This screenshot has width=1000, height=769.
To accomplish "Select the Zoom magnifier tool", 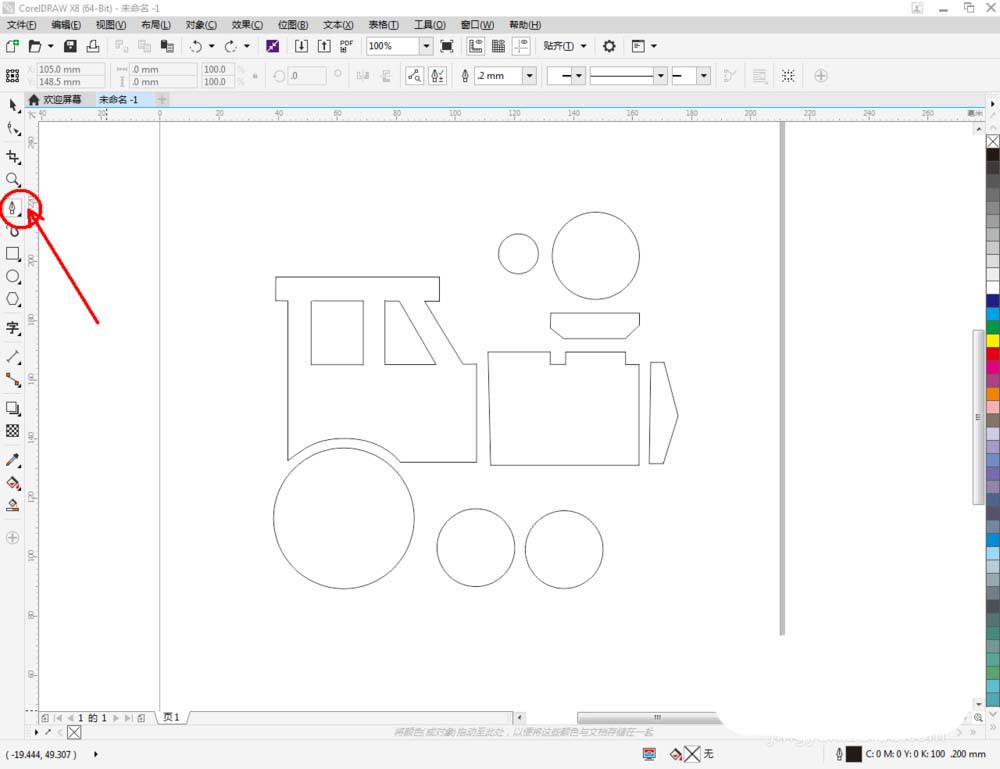I will [13, 180].
